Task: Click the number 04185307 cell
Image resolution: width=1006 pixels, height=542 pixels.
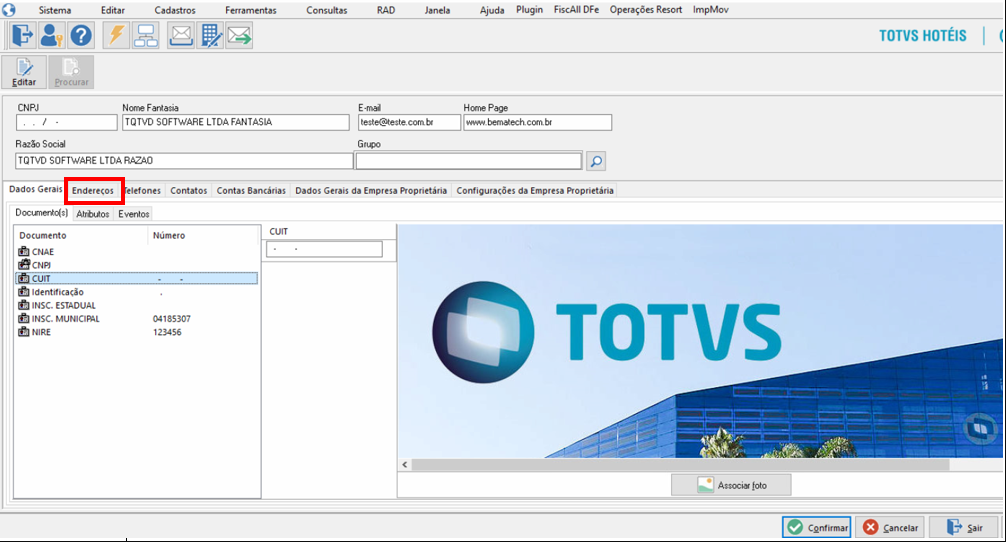Action: pos(171,319)
